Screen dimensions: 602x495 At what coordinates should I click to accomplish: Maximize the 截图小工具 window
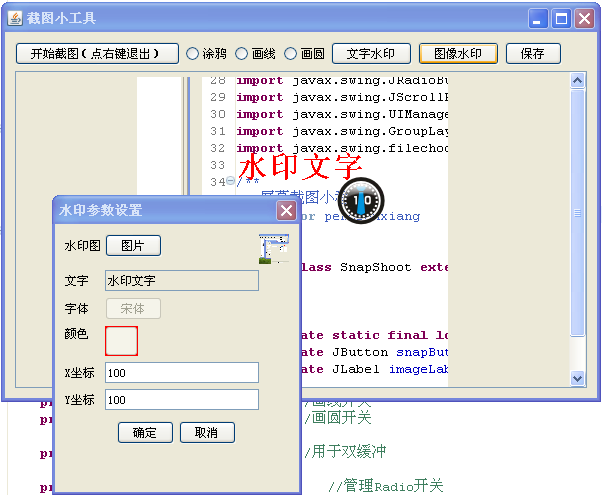[561, 18]
